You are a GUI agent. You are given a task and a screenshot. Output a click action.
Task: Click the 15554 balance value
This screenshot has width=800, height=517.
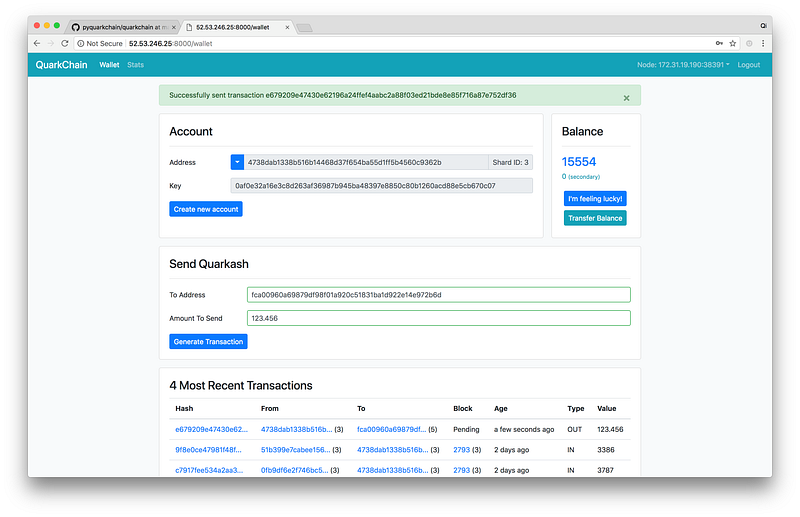(579, 162)
